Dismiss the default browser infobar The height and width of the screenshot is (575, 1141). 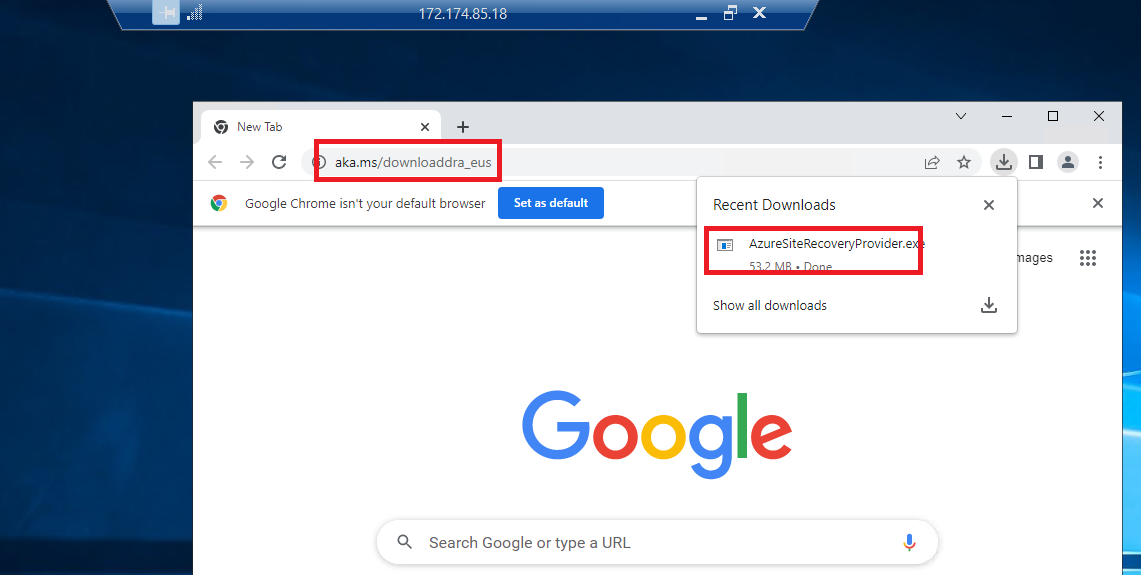click(1098, 203)
